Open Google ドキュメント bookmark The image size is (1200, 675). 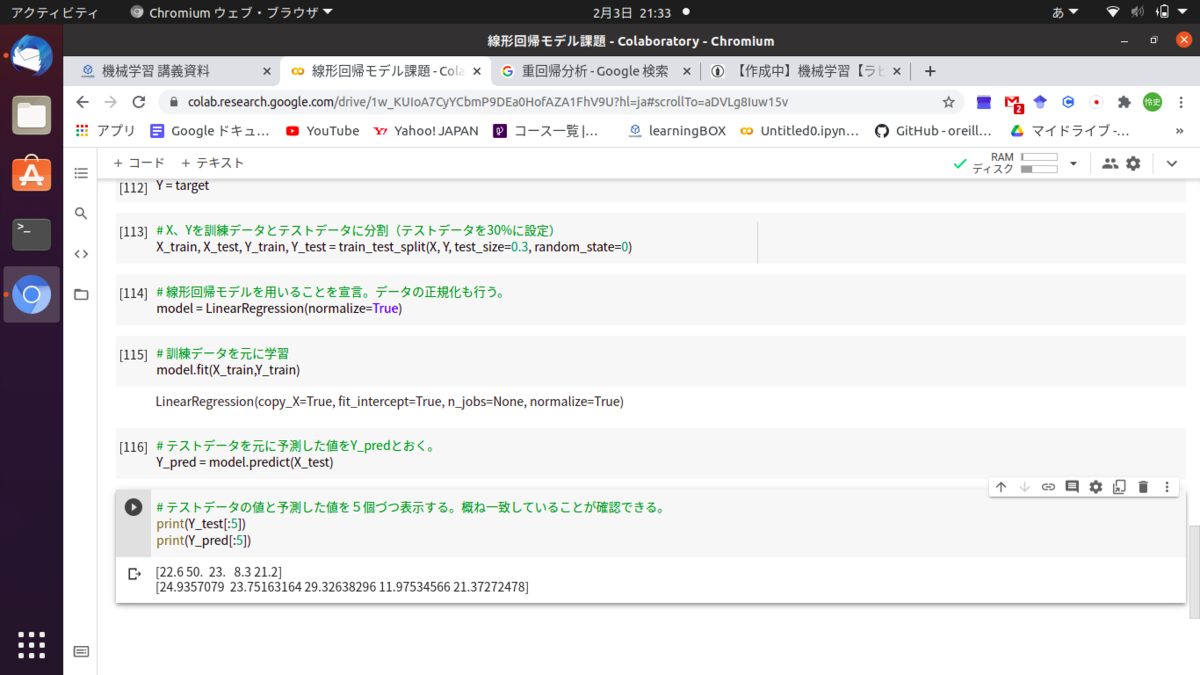tap(210, 131)
